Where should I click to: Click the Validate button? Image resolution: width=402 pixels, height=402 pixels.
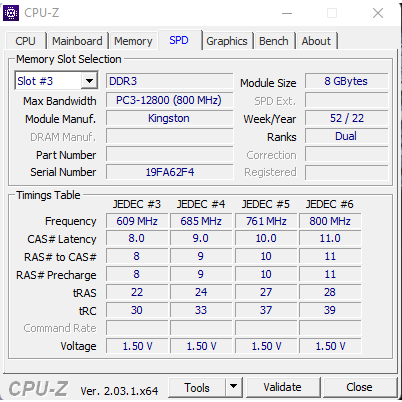(283, 387)
